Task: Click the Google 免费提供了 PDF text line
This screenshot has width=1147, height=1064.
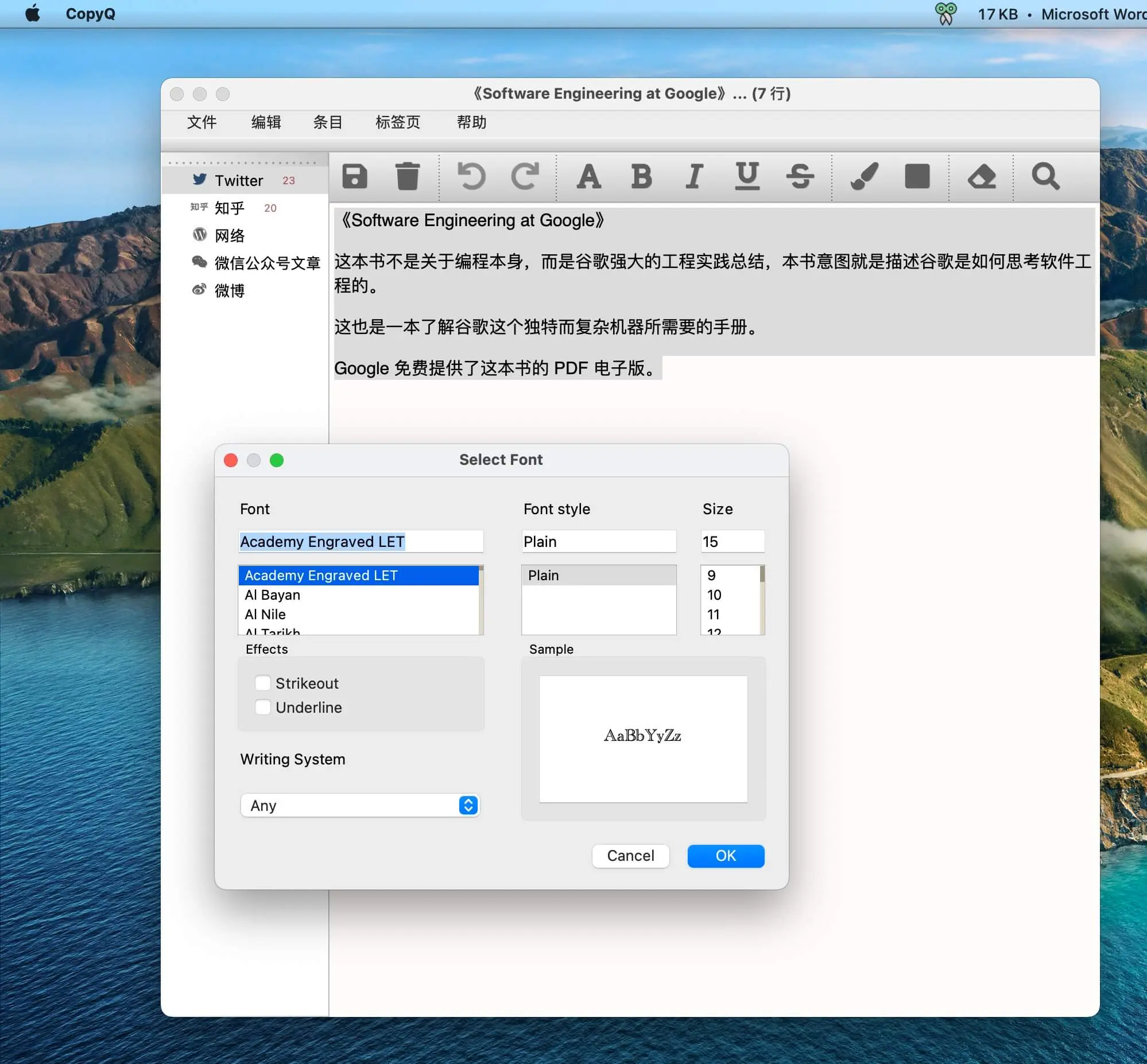Action: (498, 368)
